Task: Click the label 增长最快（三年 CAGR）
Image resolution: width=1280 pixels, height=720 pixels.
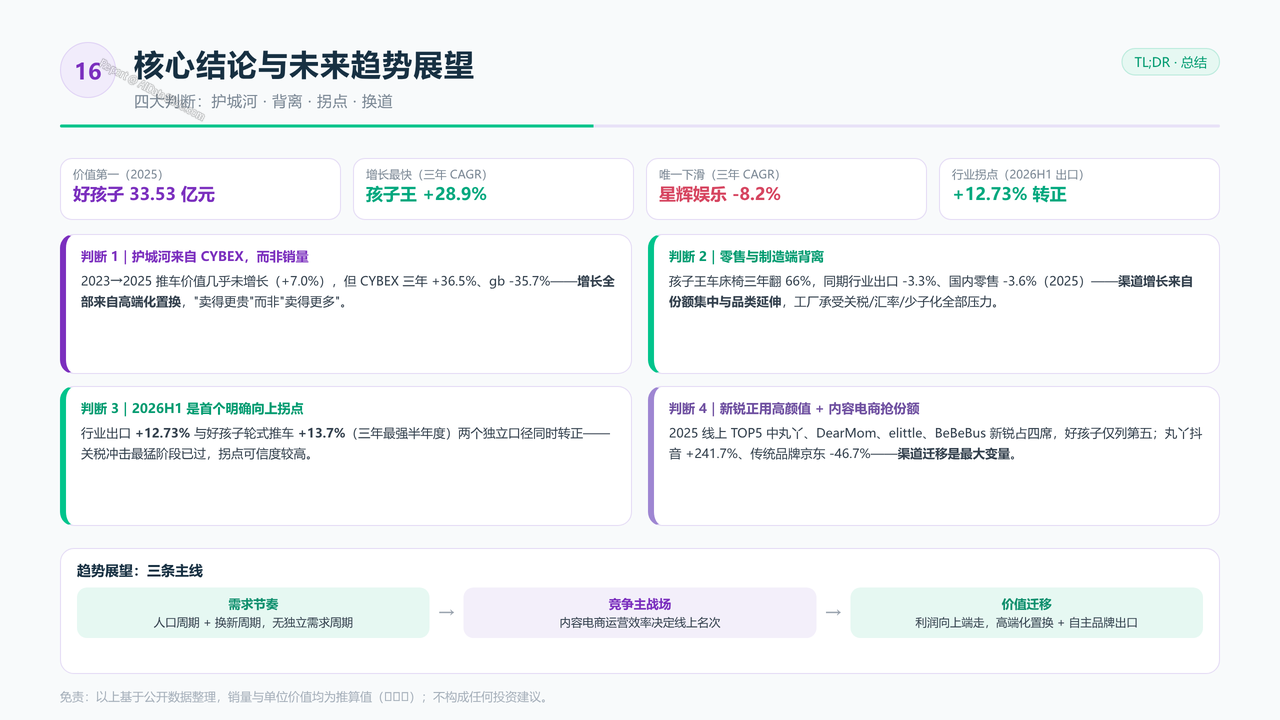Action: (x=426, y=174)
